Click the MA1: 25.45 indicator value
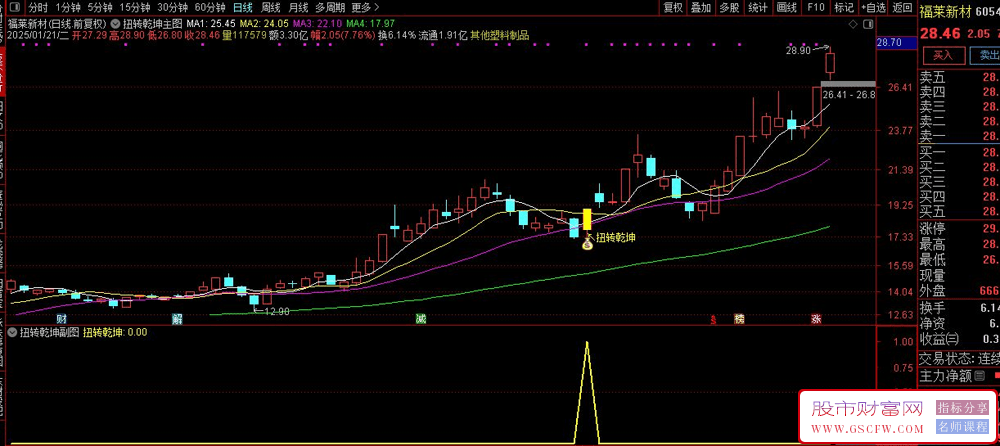This screenshot has width=1000, height=446. (211, 24)
